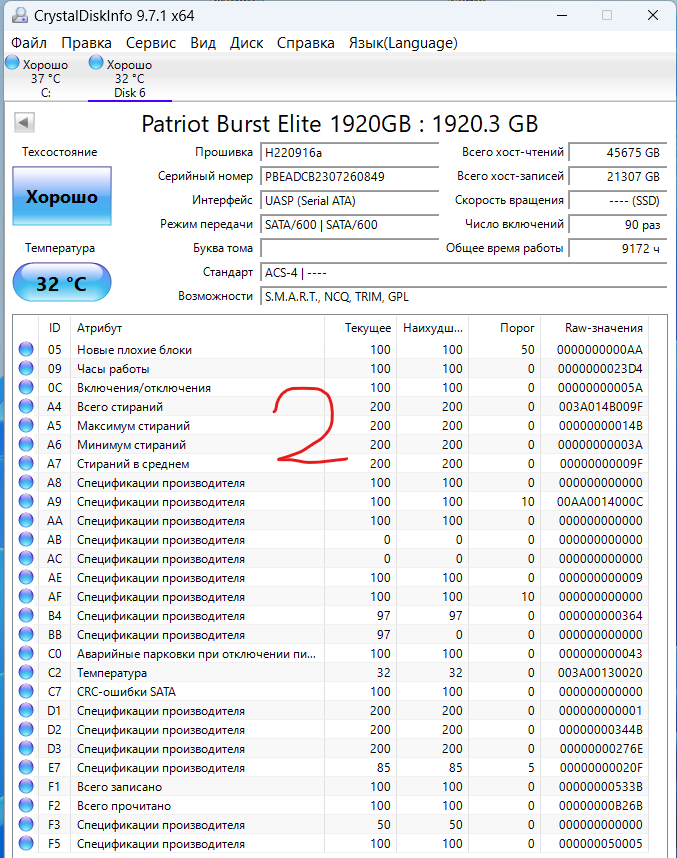Select the Disk 6 tab

click(x=130, y=78)
